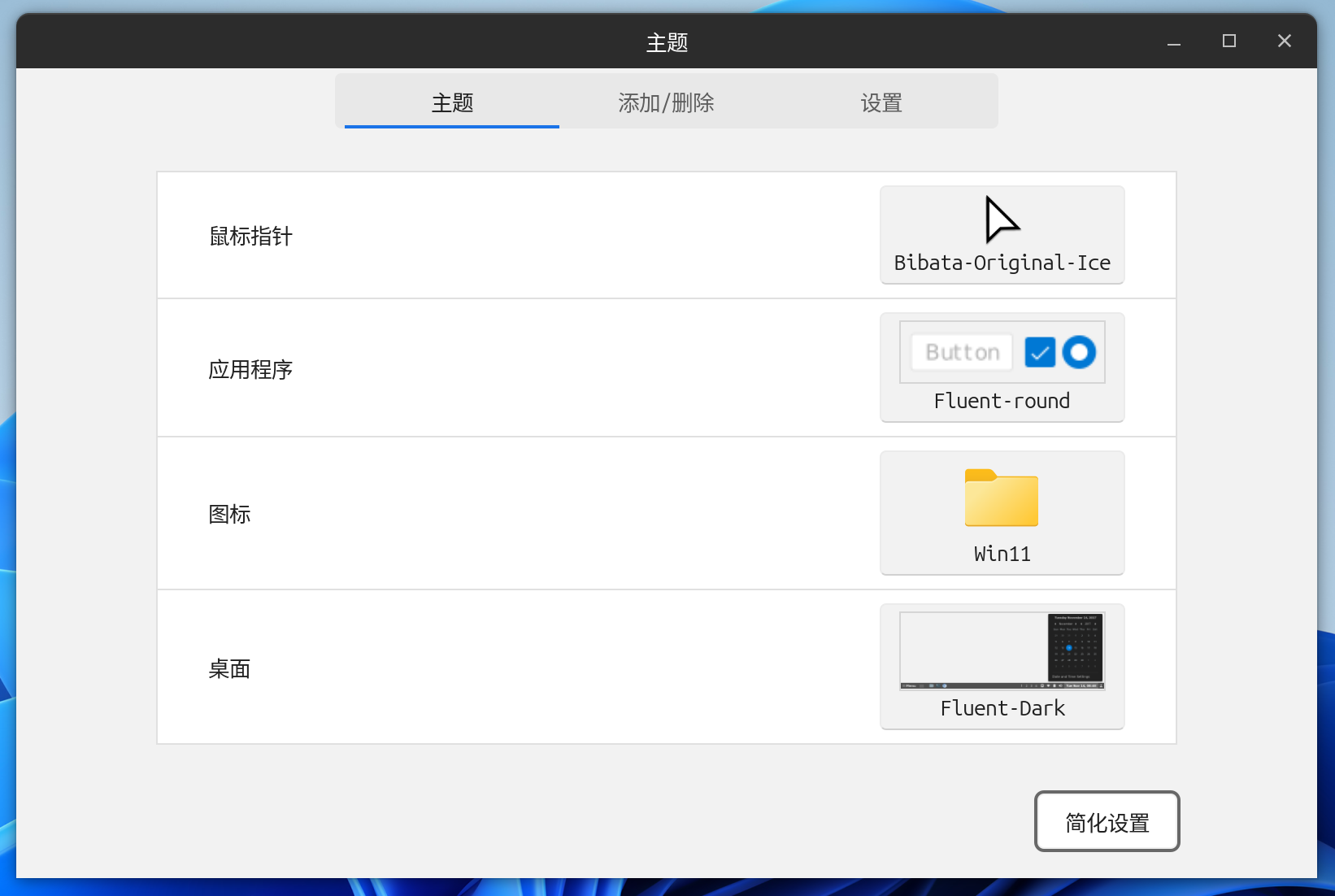The width and height of the screenshot is (1335, 896).
Task: Click the 桌面 row label
Action: tap(229, 669)
